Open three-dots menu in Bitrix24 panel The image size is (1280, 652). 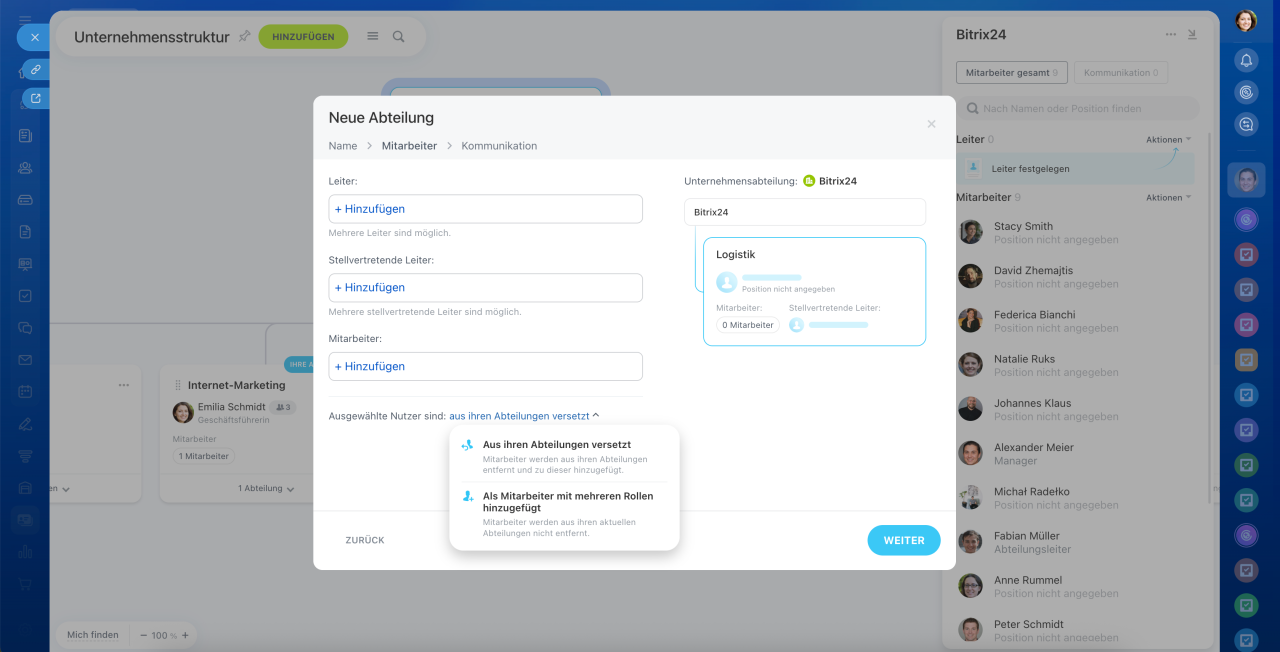point(1171,34)
